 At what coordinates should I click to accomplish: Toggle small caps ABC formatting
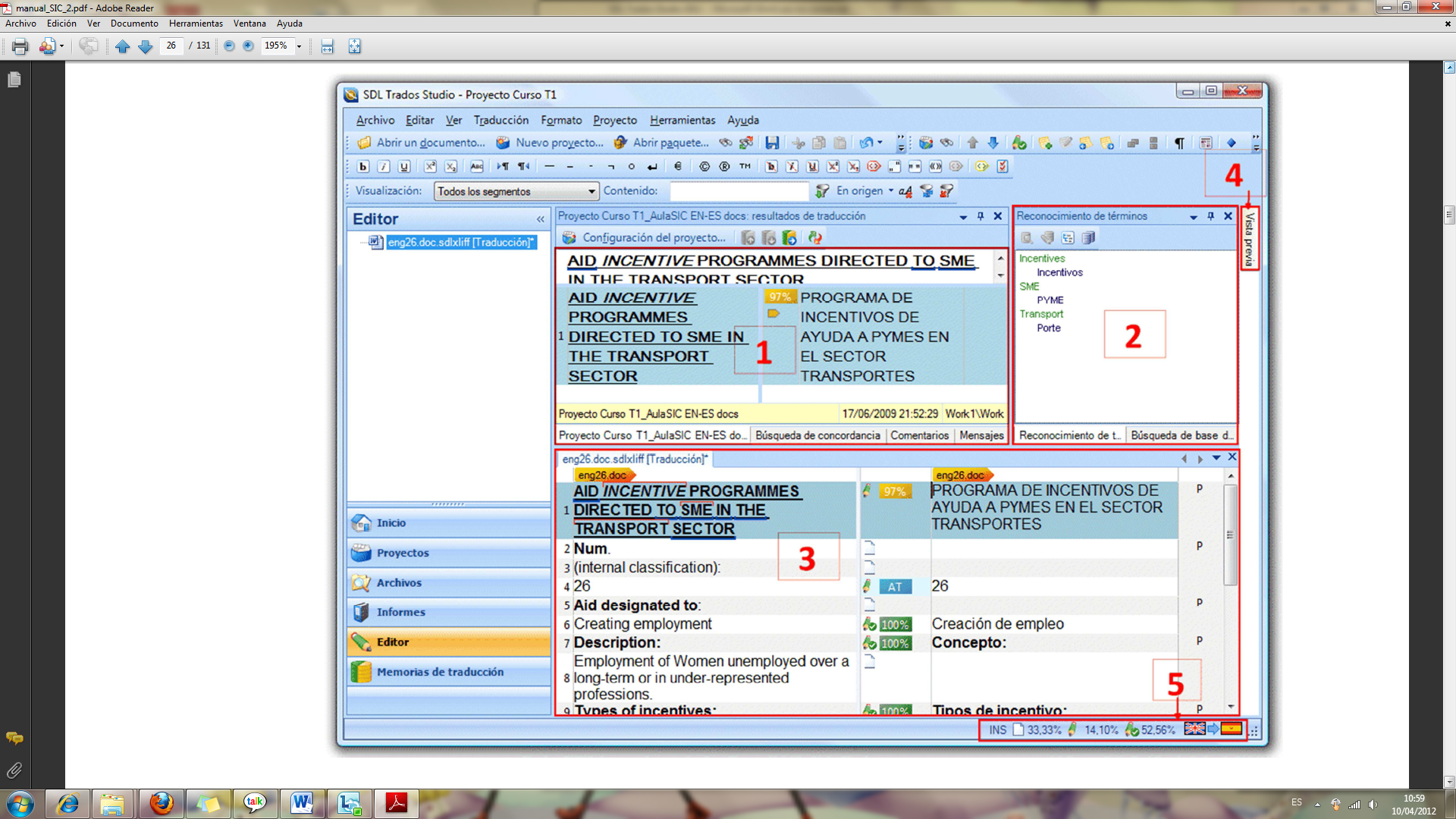[x=477, y=167]
